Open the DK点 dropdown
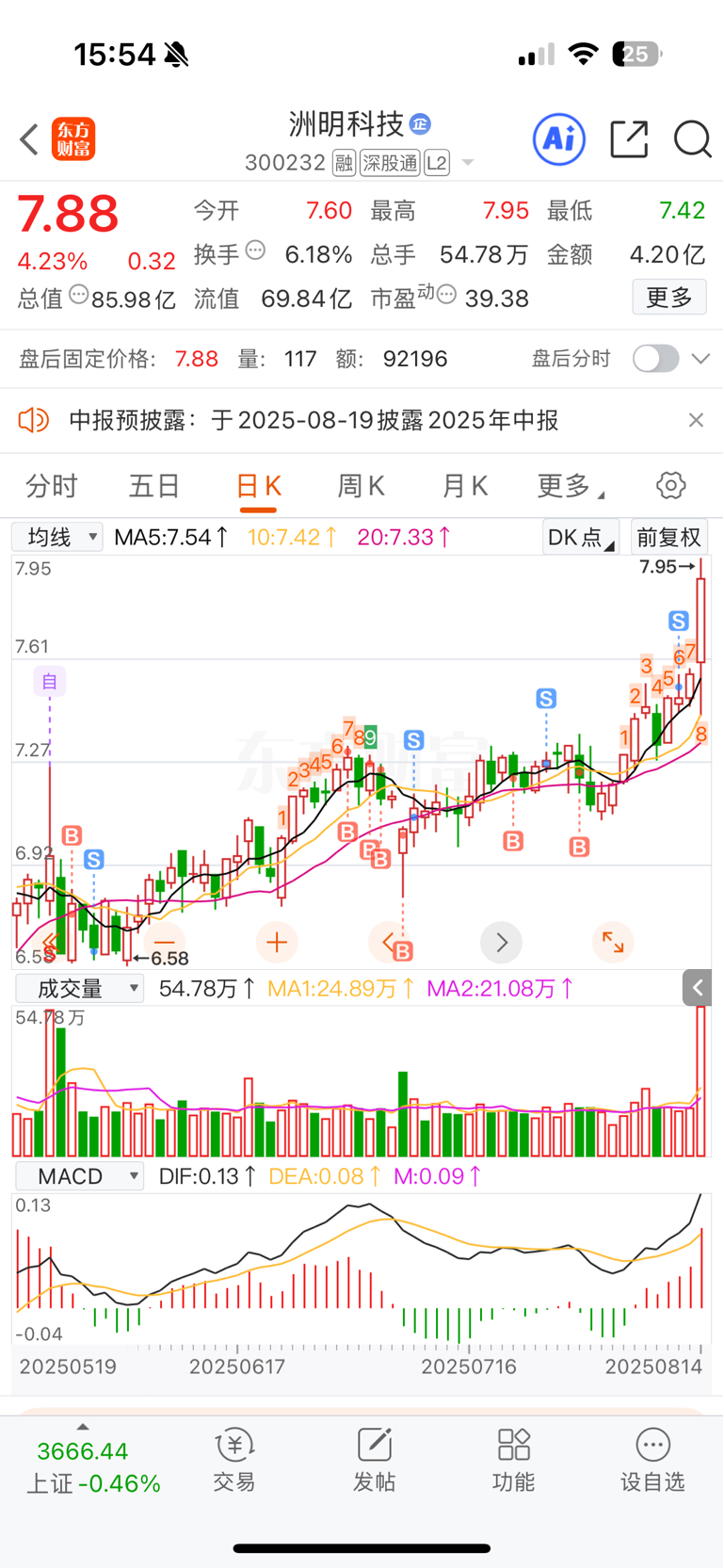Viewport: 724px width, 1568px height. click(x=581, y=538)
